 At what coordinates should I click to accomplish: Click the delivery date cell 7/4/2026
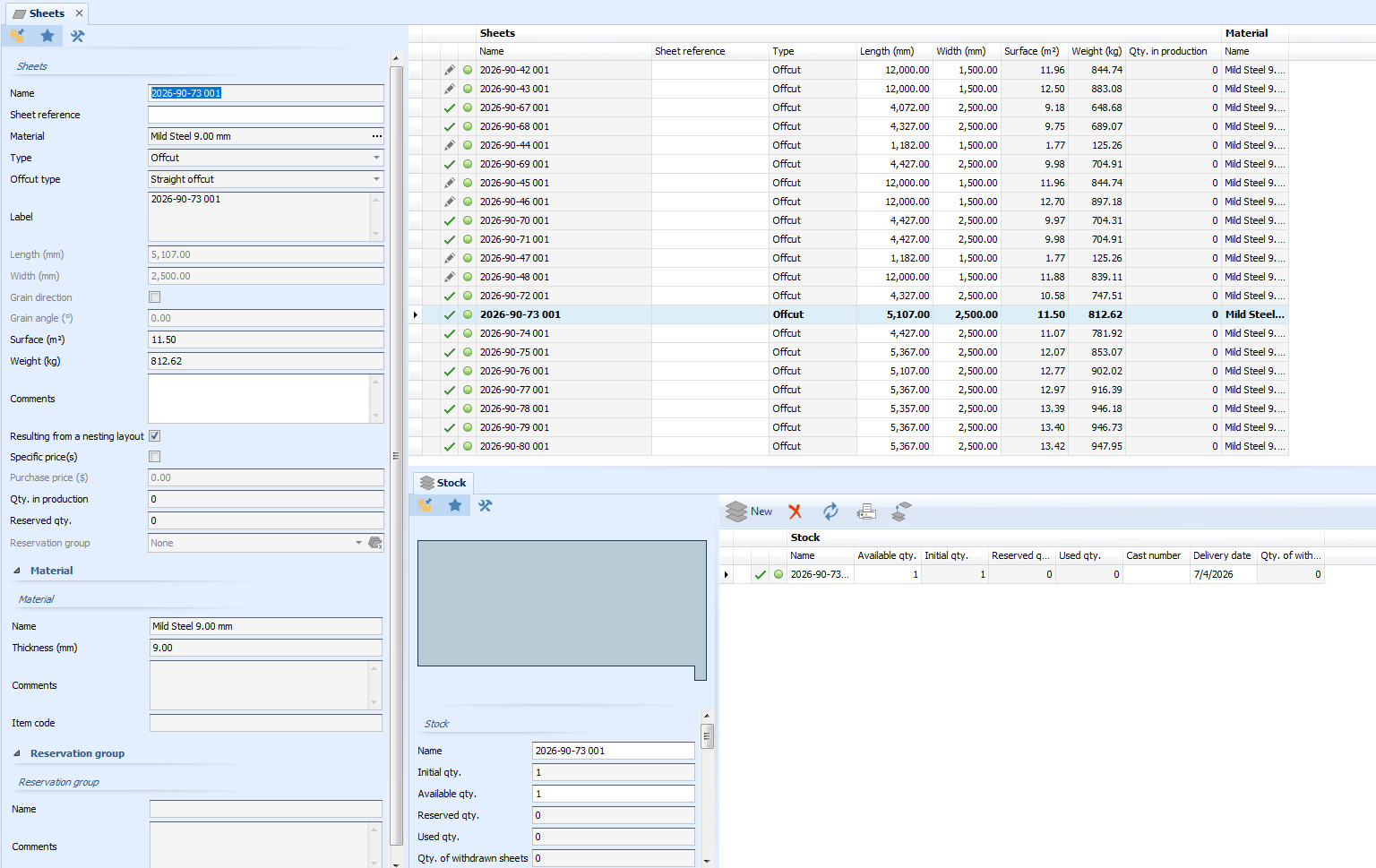(1224, 574)
